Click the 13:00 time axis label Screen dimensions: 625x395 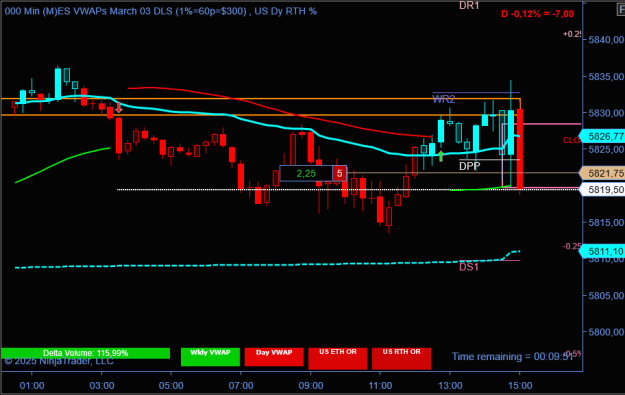point(450,386)
